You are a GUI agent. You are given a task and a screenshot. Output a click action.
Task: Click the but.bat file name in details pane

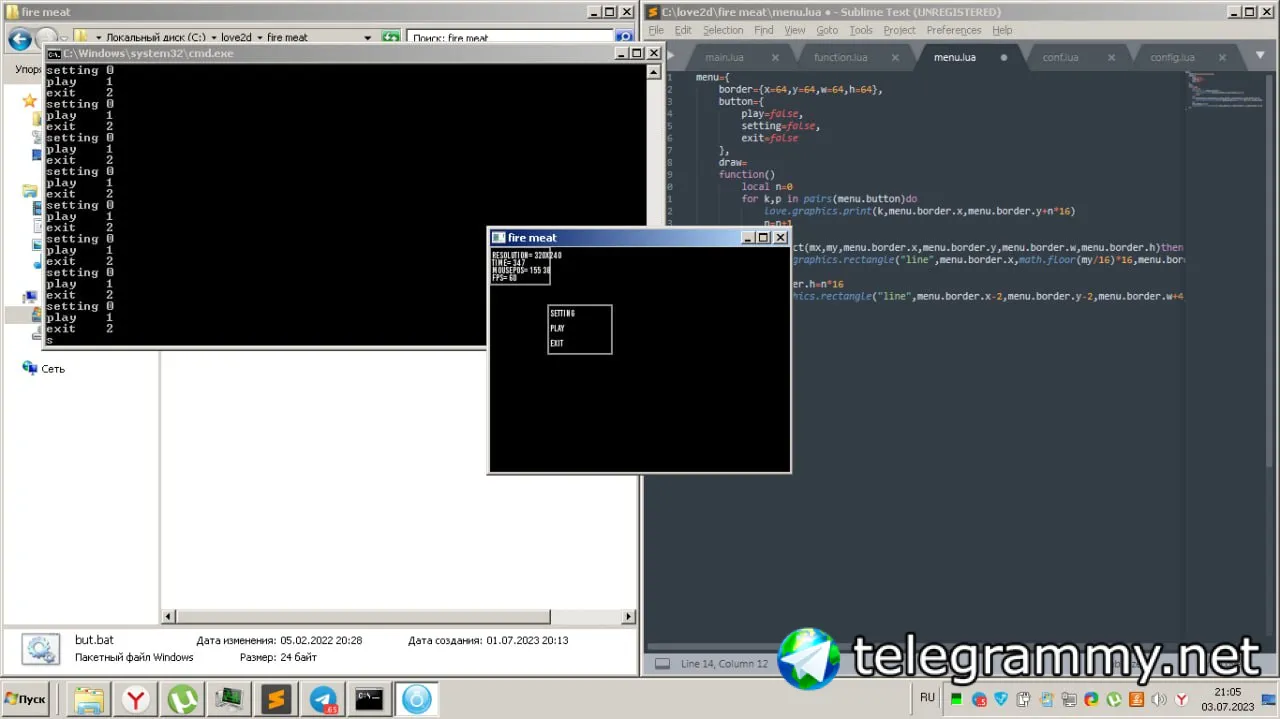point(94,640)
